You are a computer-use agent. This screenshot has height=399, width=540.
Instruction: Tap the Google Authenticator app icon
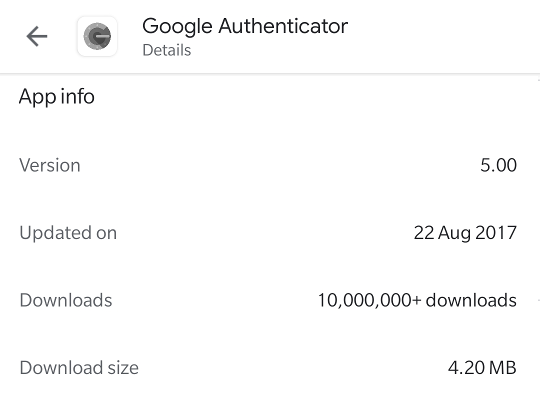97,36
